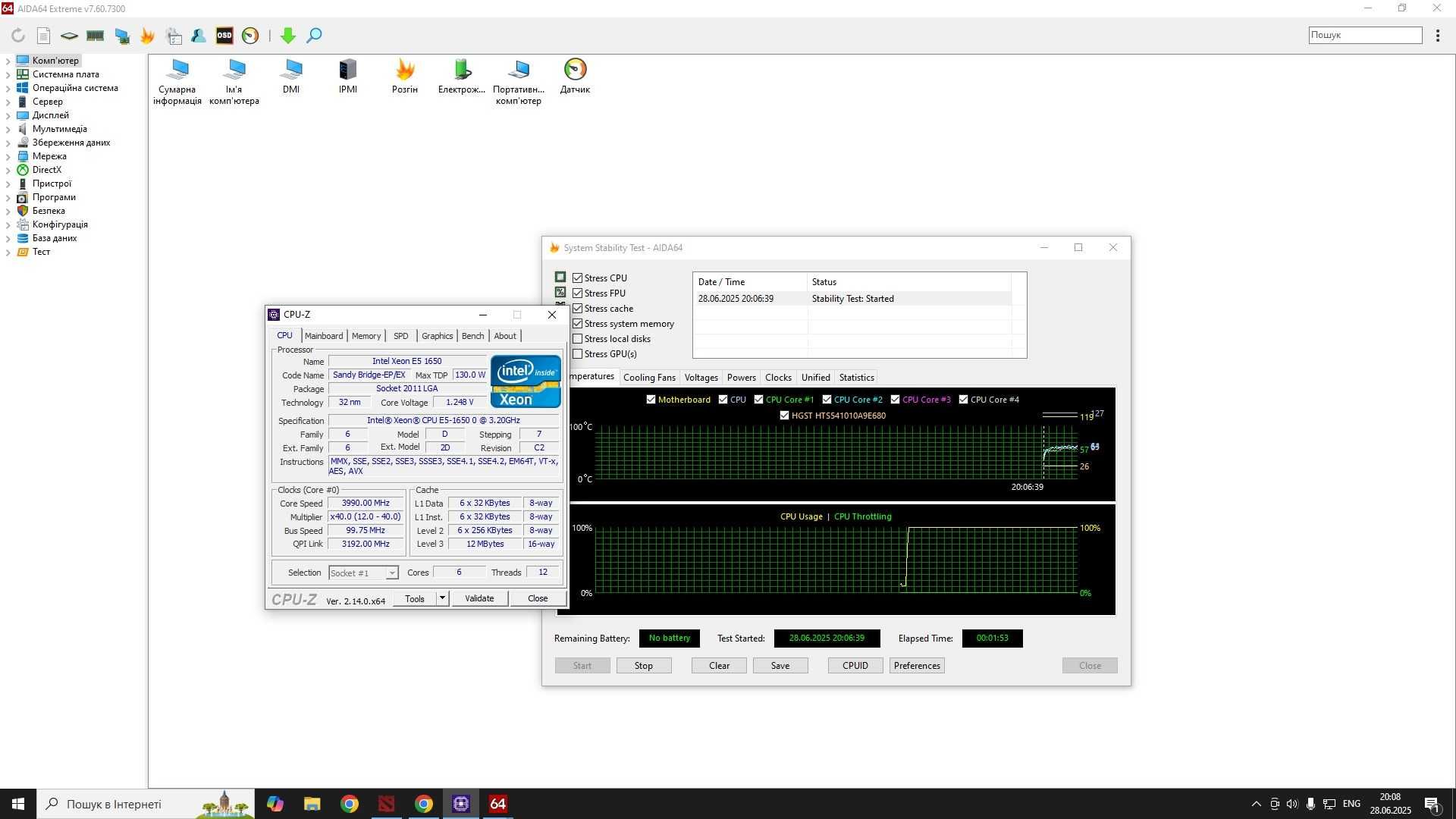Open the Windows Start menu
Viewport: 1456px width, 819px height.
18,804
